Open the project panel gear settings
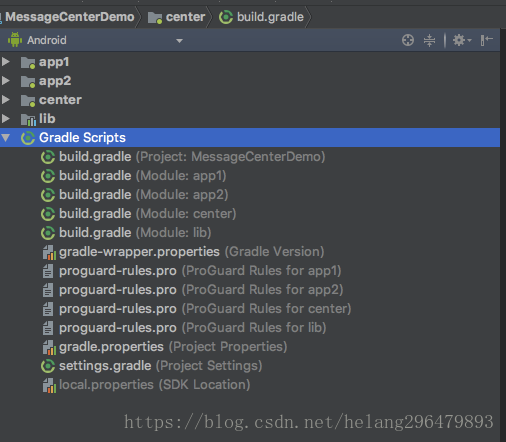Viewport: 506px width, 442px height. (462, 40)
